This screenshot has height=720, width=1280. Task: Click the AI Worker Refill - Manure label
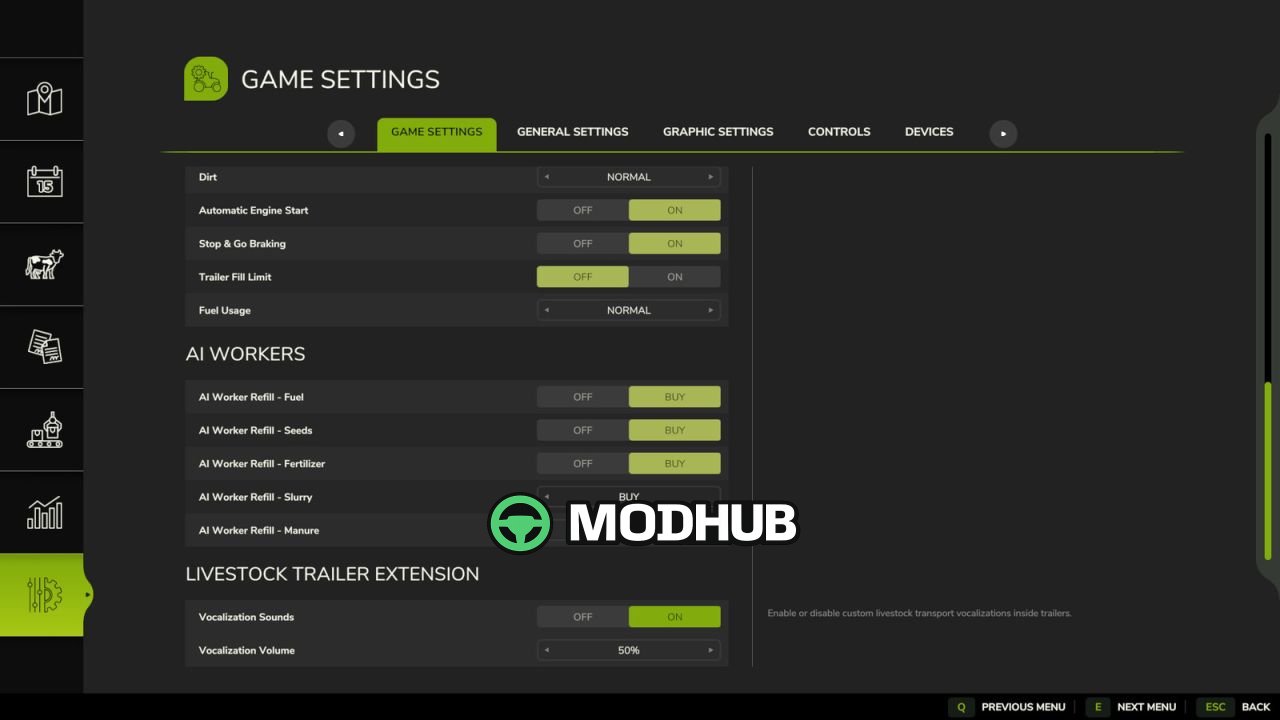pyautogui.click(x=259, y=530)
